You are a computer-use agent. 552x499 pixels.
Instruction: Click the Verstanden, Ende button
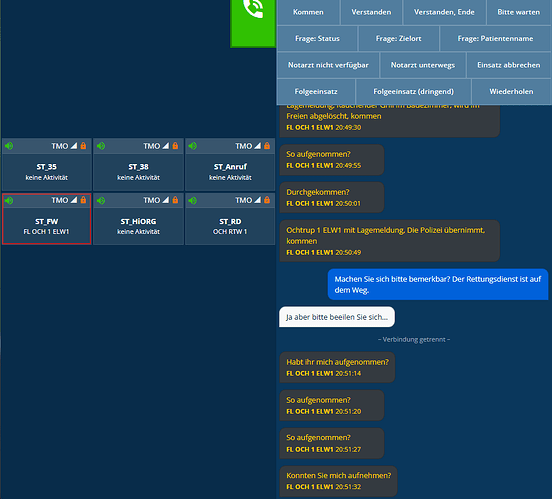[x=444, y=12]
